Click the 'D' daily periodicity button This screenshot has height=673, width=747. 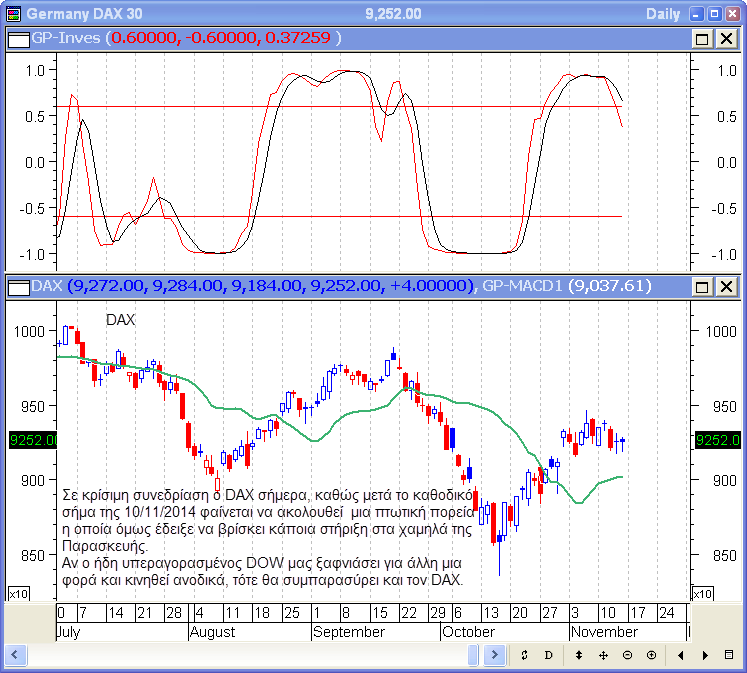(548, 655)
